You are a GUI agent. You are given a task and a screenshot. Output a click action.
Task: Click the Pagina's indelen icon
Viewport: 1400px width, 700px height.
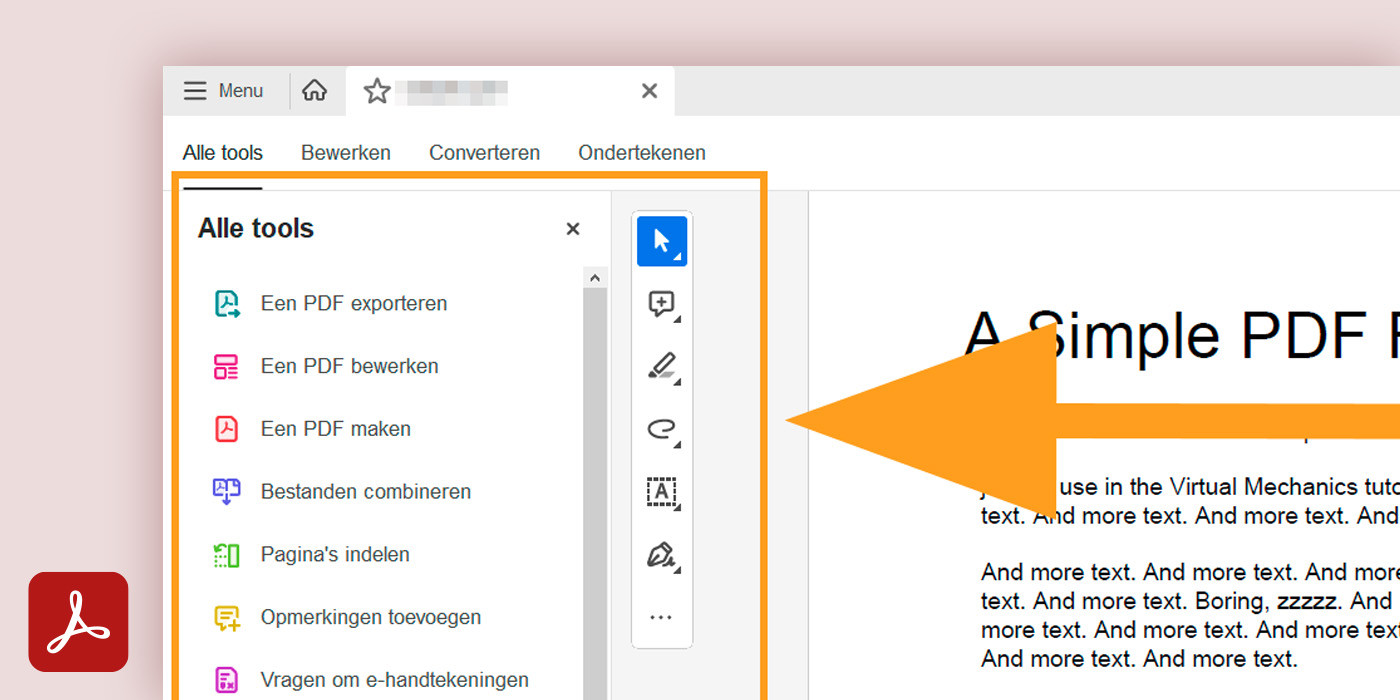pyautogui.click(x=227, y=555)
